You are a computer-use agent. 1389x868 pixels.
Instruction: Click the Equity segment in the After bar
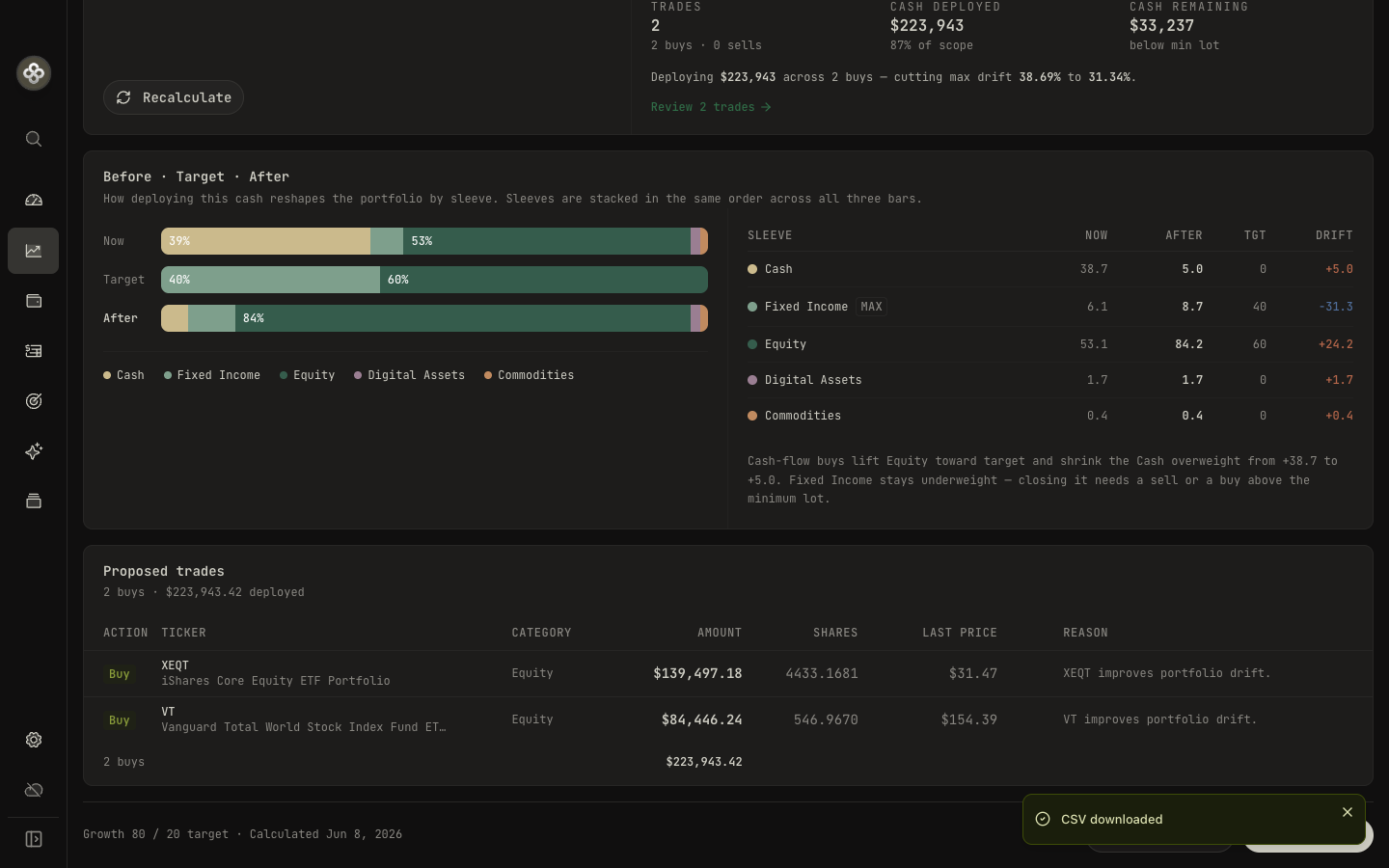pos(463,318)
